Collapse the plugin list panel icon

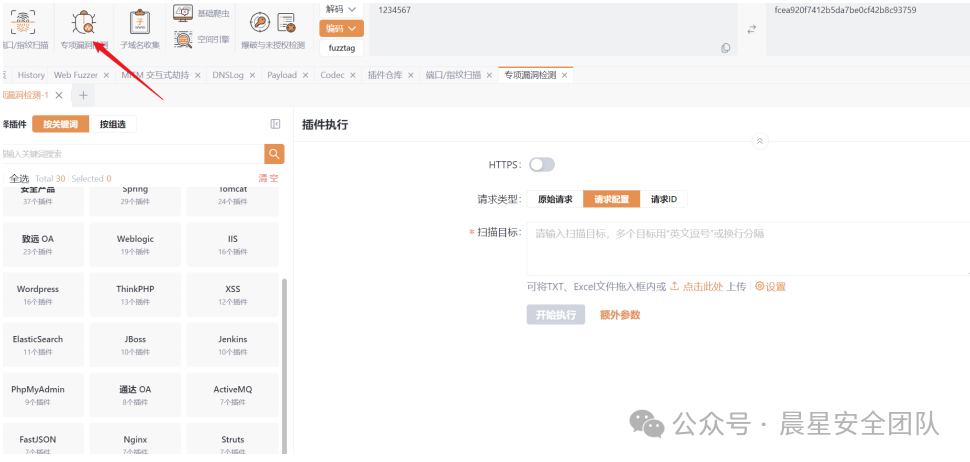click(275, 124)
